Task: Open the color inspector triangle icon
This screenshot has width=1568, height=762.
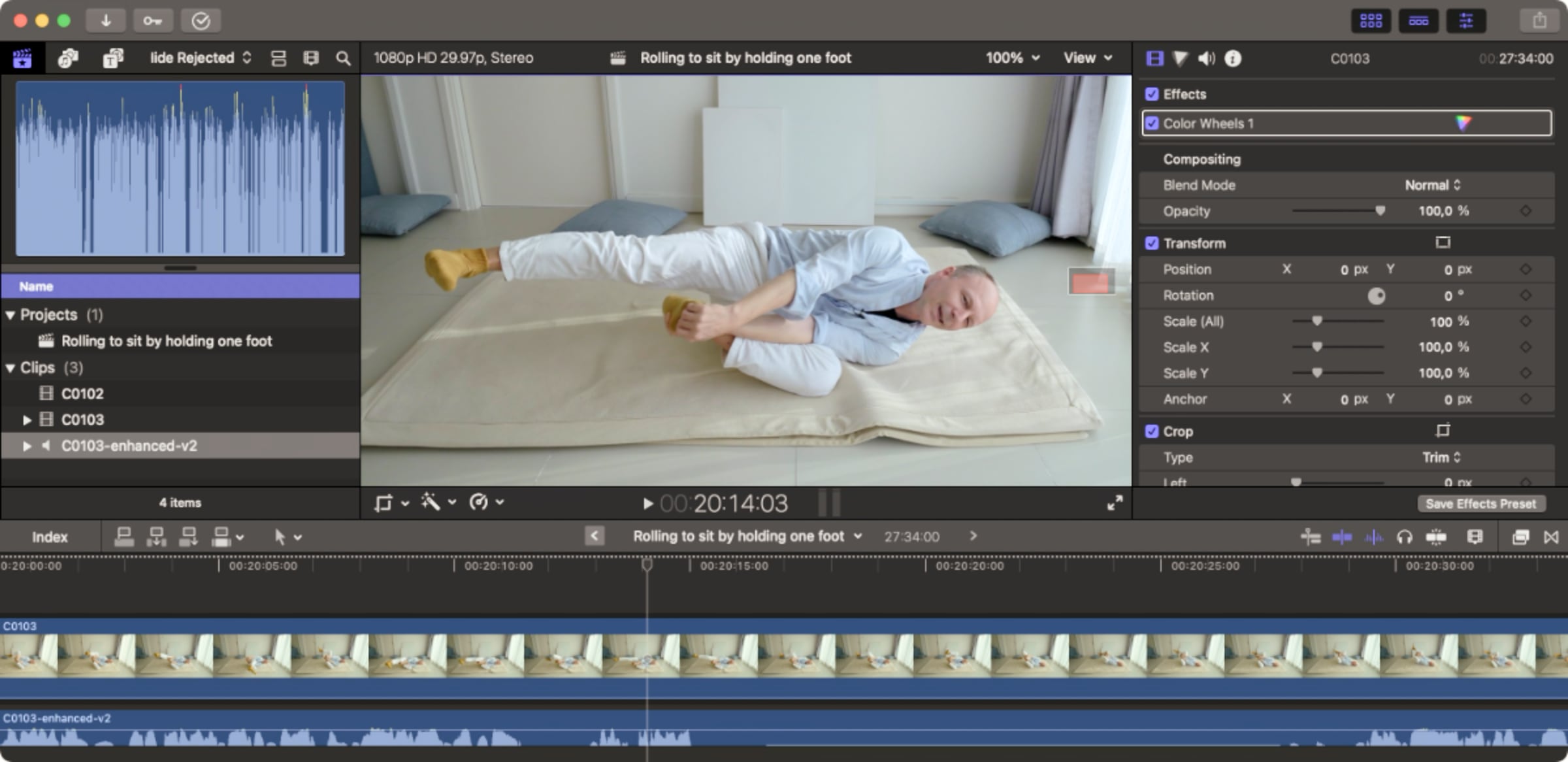Action: click(x=1180, y=59)
